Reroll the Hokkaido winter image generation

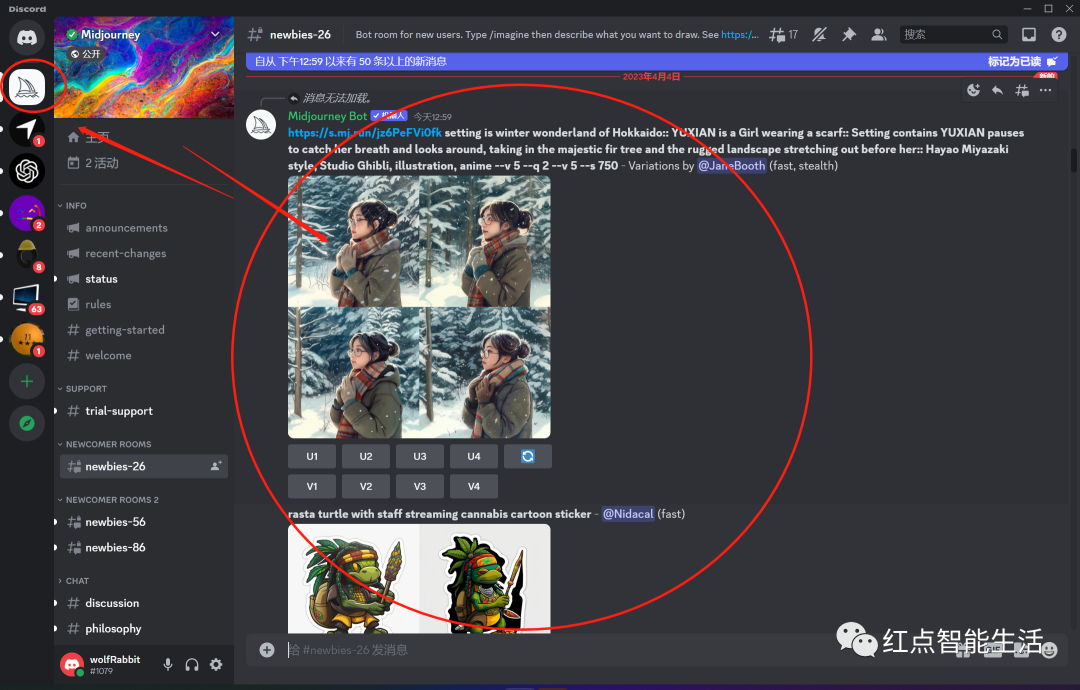(527, 456)
